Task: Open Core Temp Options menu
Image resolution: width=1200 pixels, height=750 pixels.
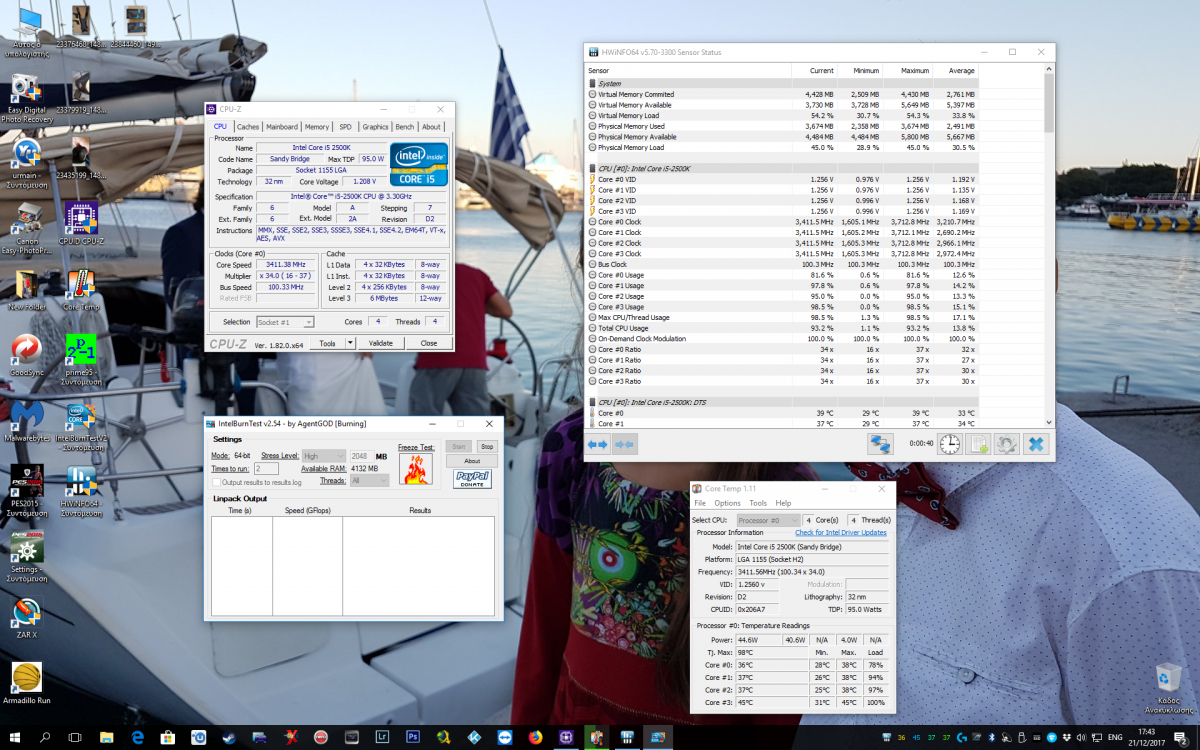Action: tap(727, 503)
